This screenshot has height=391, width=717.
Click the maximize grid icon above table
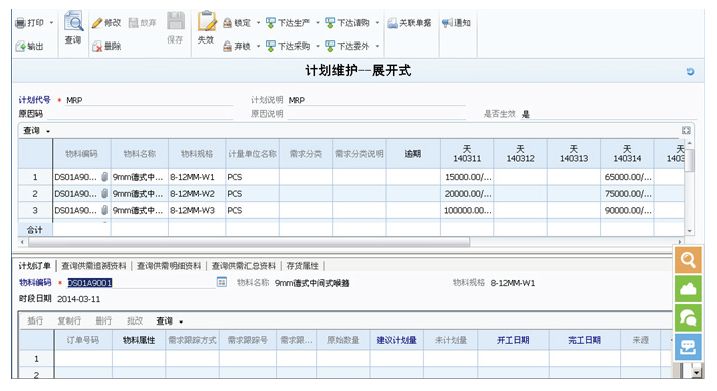(x=686, y=131)
